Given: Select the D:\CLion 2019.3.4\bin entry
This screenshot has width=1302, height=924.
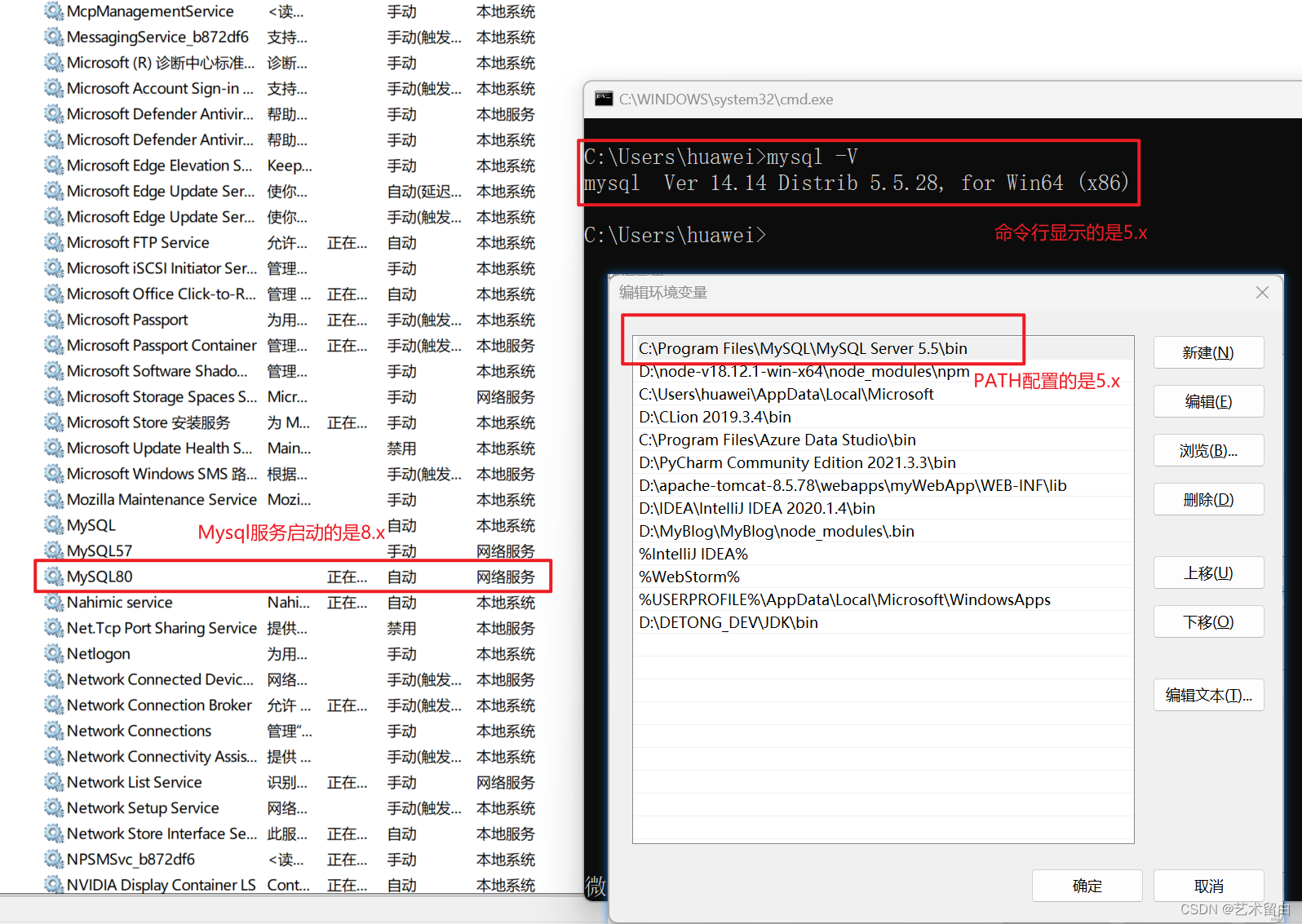Looking at the screenshot, I should [883, 417].
